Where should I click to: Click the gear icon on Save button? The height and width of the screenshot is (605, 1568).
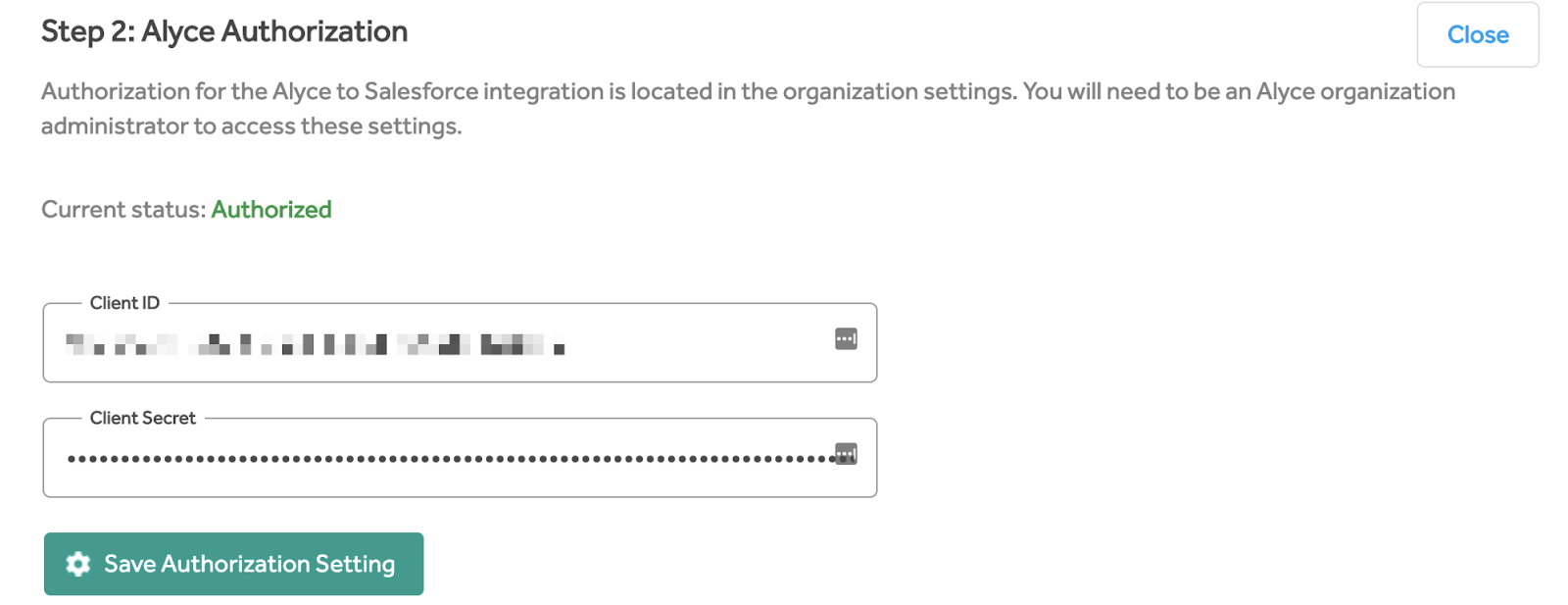point(78,564)
